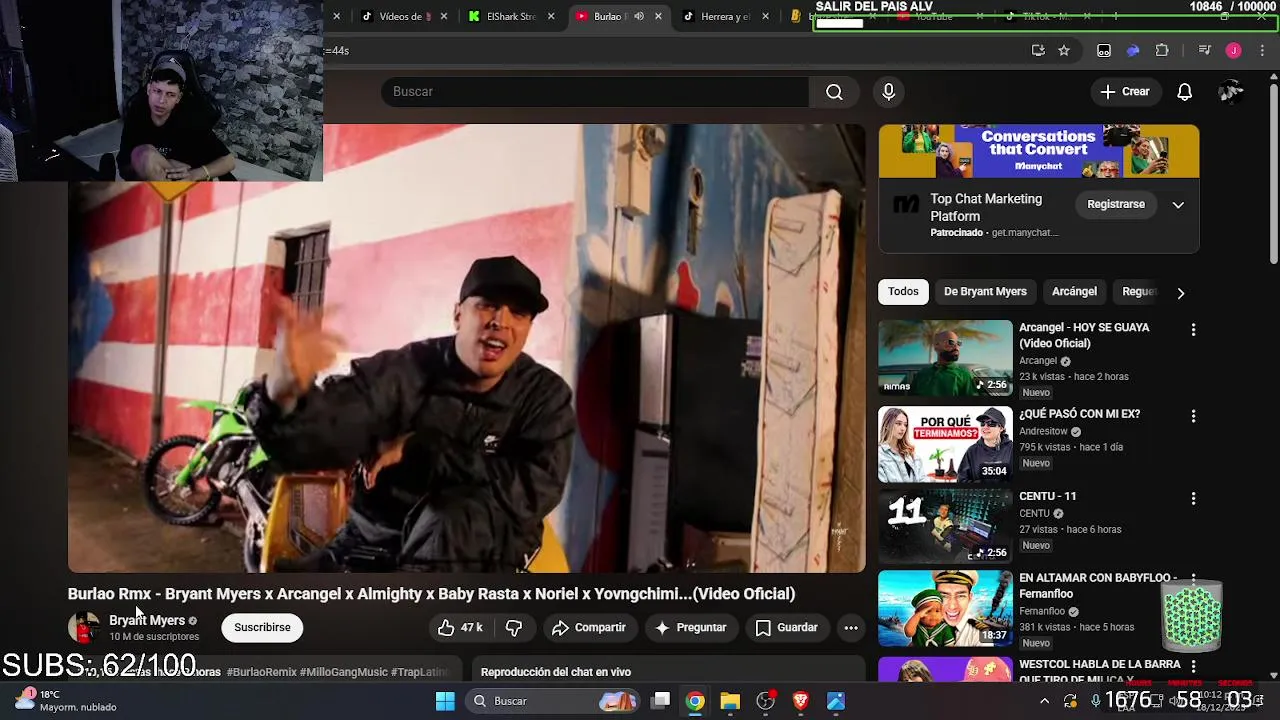Open ¿Qué pasó con mi ex? thumbnail
1280x720 pixels.
(945, 444)
